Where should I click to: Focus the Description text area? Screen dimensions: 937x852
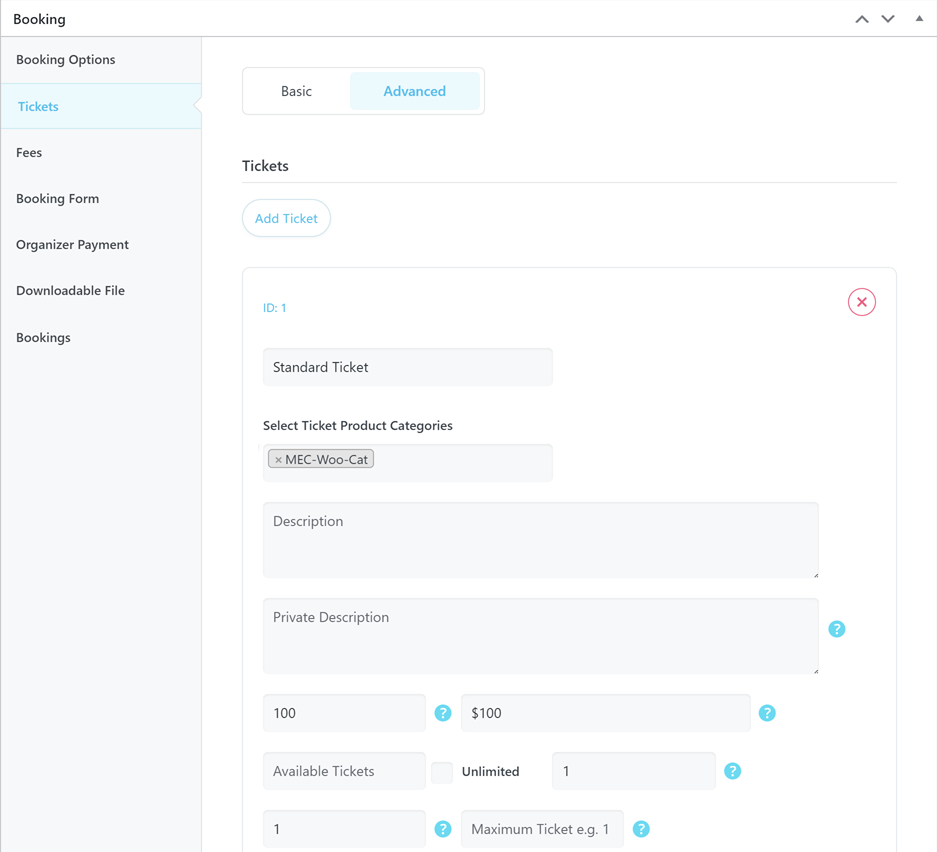541,540
